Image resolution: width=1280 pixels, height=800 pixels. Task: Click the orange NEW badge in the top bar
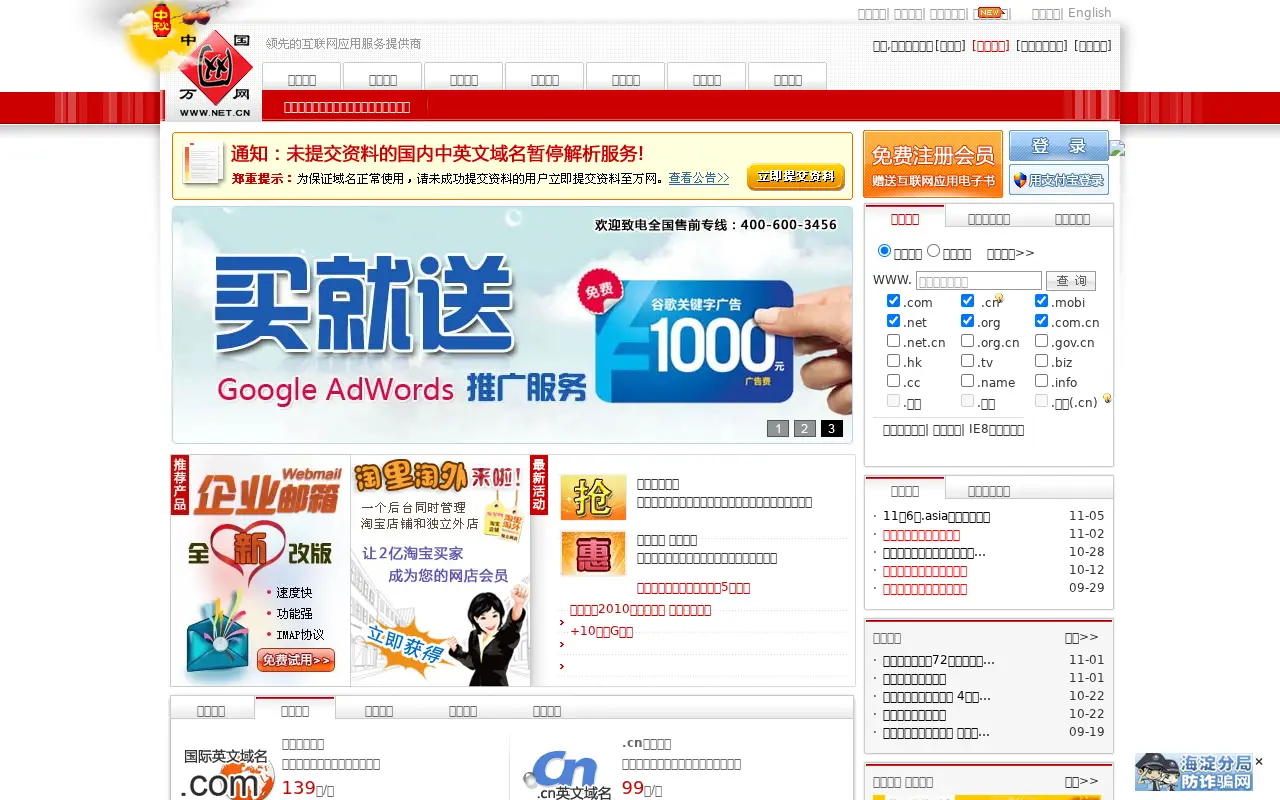pos(990,13)
